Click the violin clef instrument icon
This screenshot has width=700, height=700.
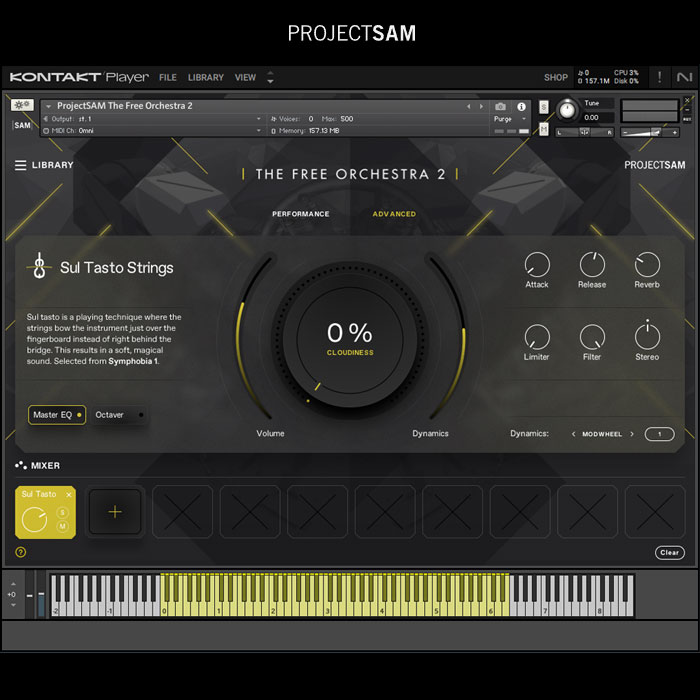click(39, 266)
